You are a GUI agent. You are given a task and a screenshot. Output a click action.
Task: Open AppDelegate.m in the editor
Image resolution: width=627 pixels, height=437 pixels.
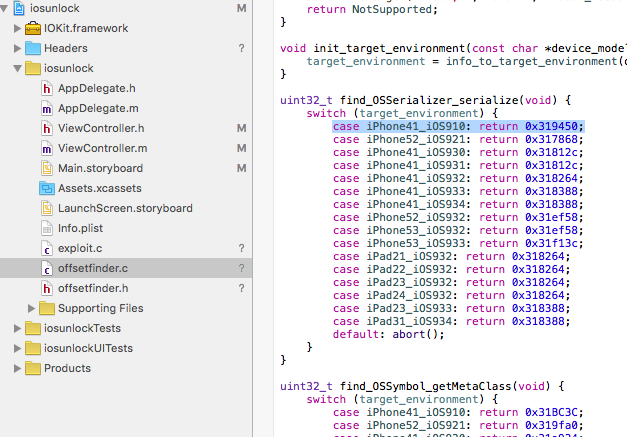(x=98, y=108)
